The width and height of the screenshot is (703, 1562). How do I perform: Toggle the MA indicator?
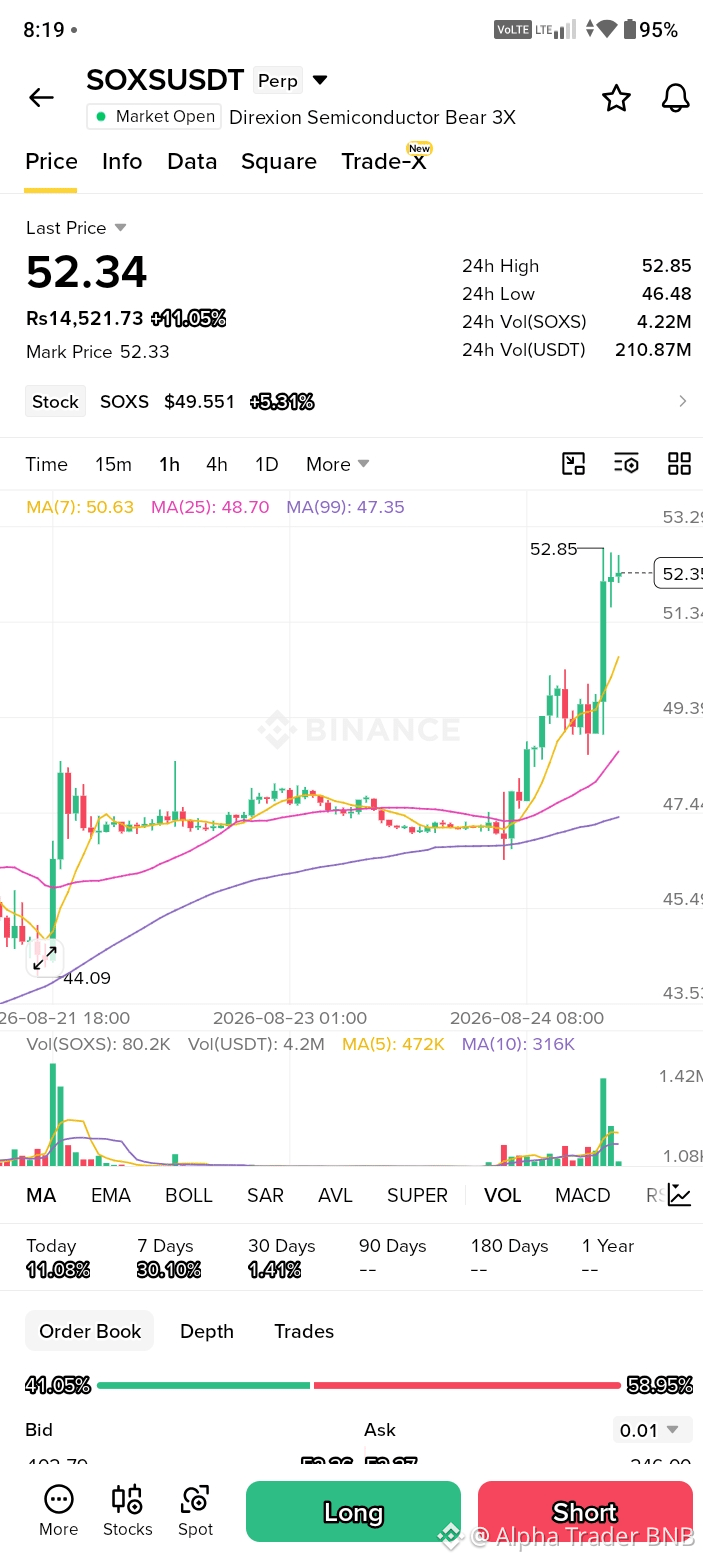point(41,1195)
